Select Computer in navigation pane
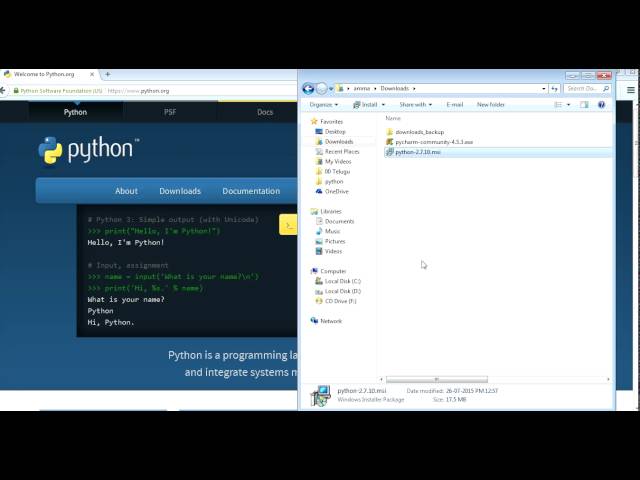The width and height of the screenshot is (640, 480). tap(329, 271)
